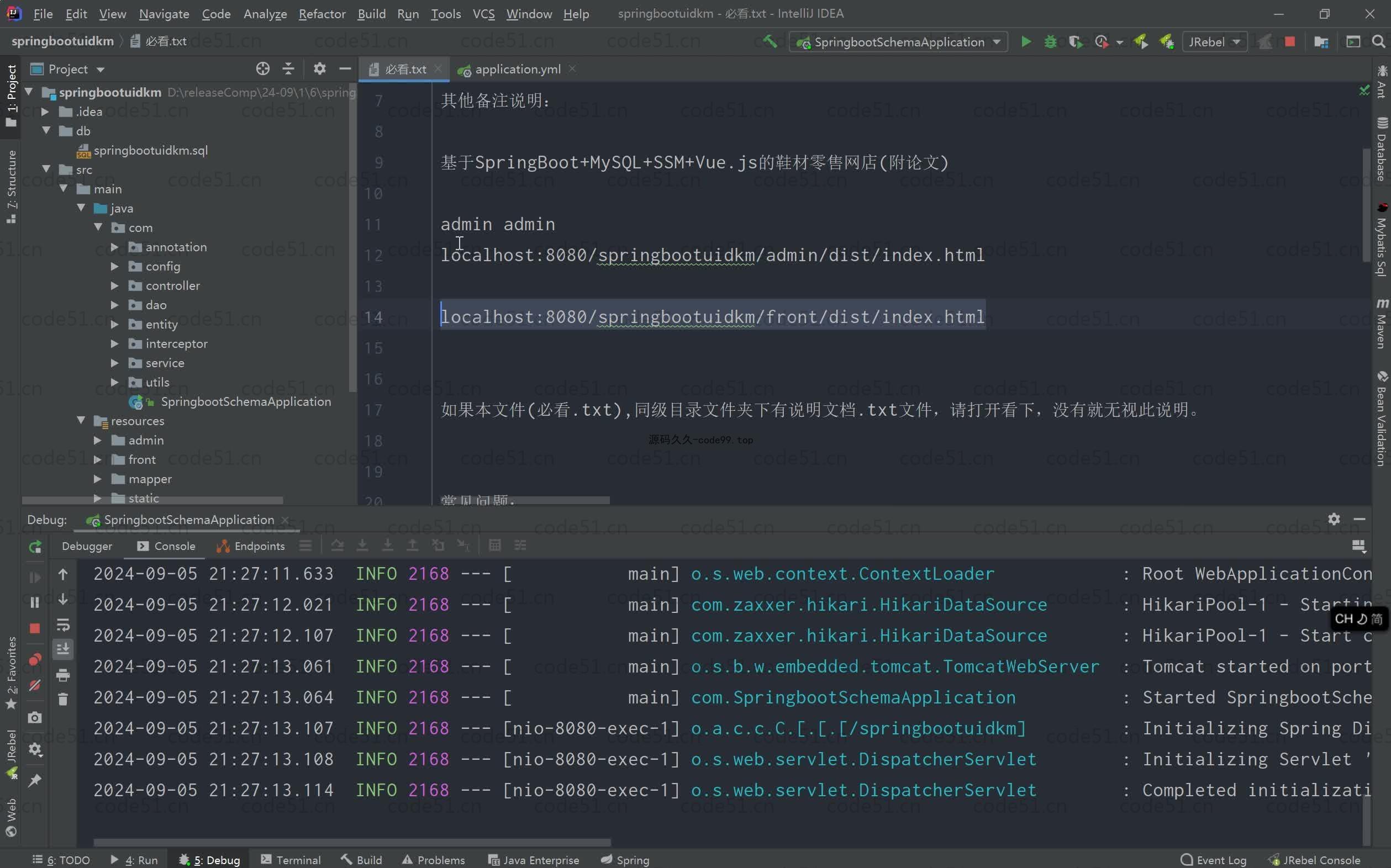Mute breakpoints icon in debug sidebar
This screenshot has width=1391, height=868.
[34, 685]
